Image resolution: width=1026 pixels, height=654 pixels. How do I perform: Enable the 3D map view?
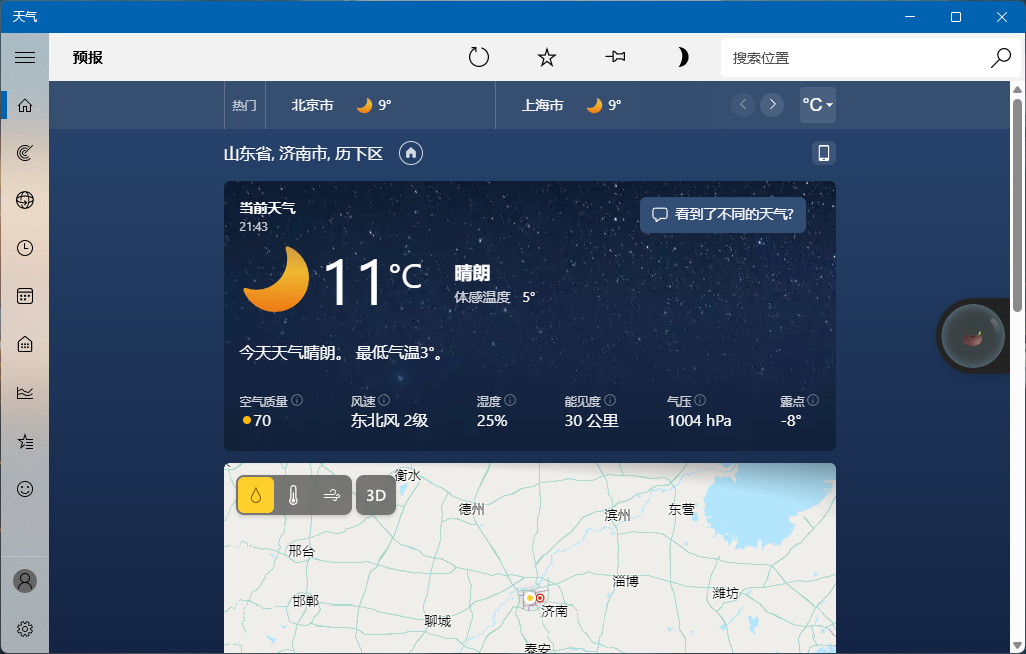(x=375, y=495)
